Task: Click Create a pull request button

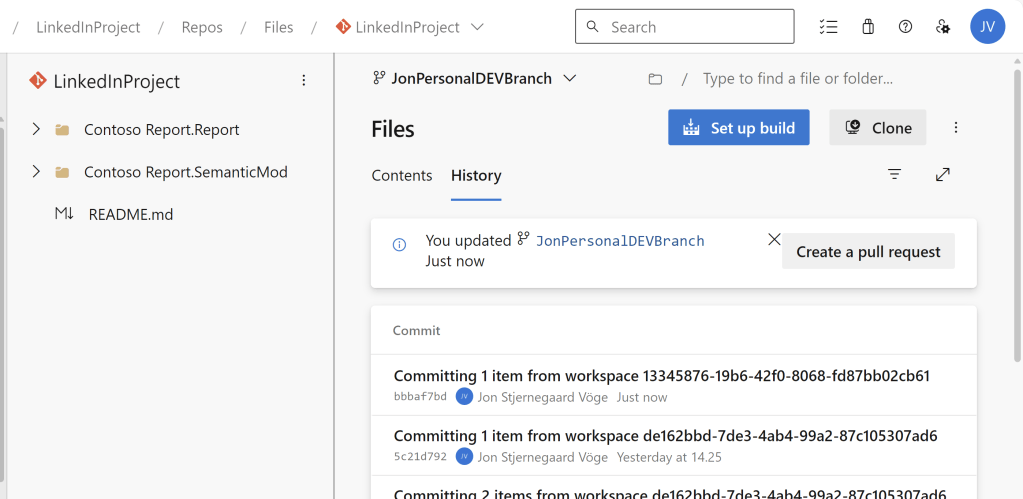Action: 868,252
